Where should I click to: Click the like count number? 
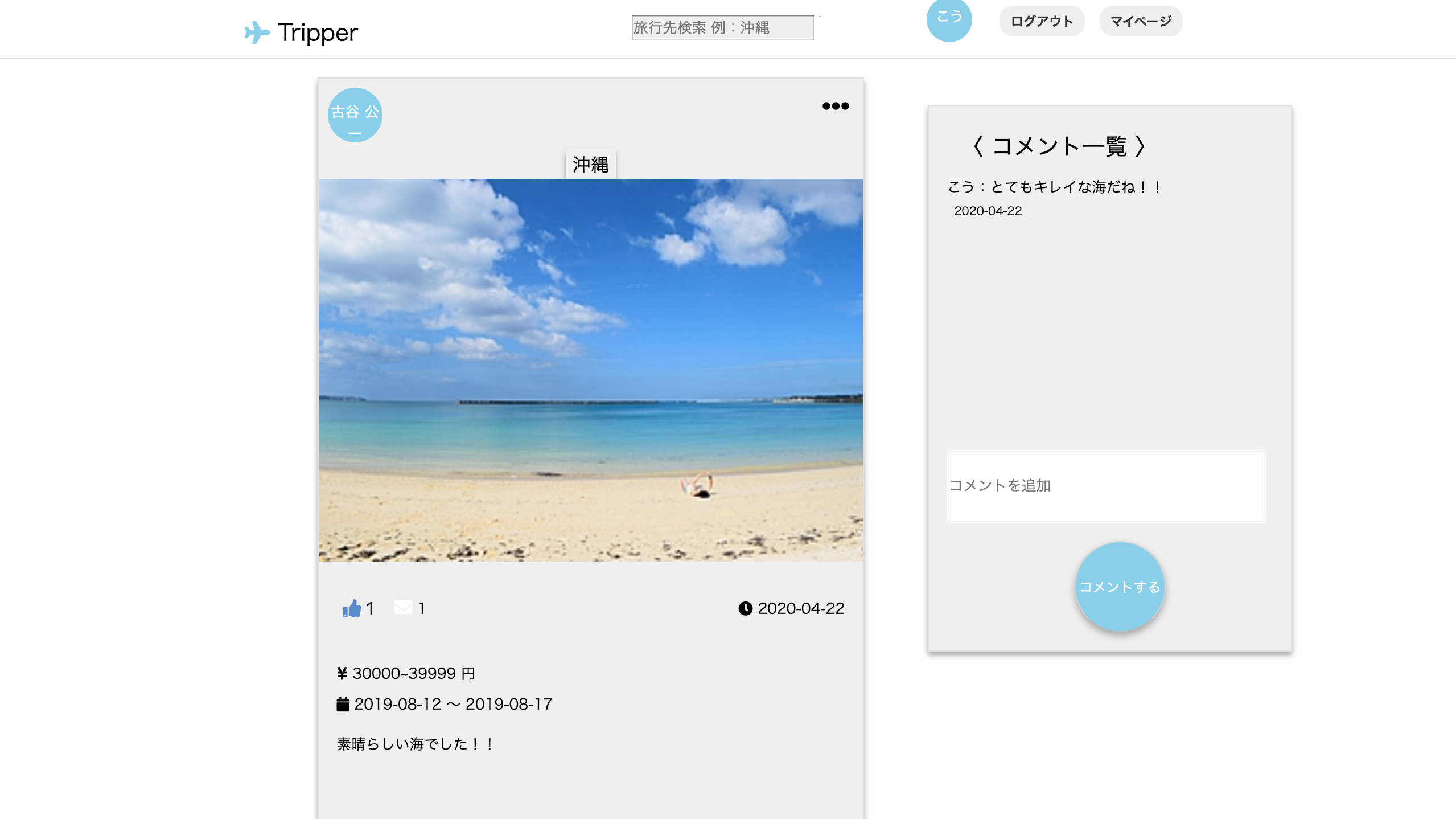coord(370,608)
